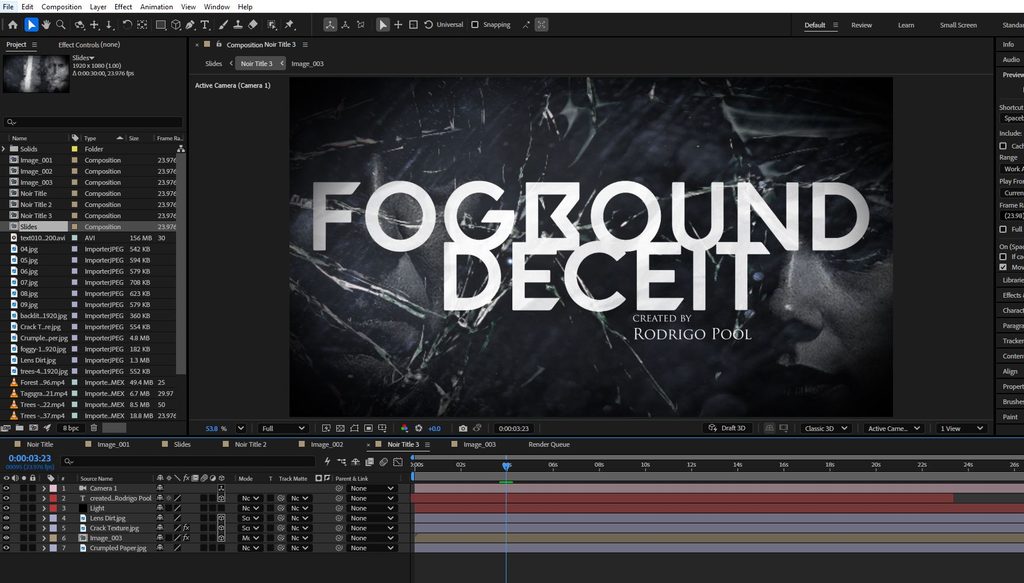Click the Draft 3D button
The width and height of the screenshot is (1024, 583).
tap(727, 428)
